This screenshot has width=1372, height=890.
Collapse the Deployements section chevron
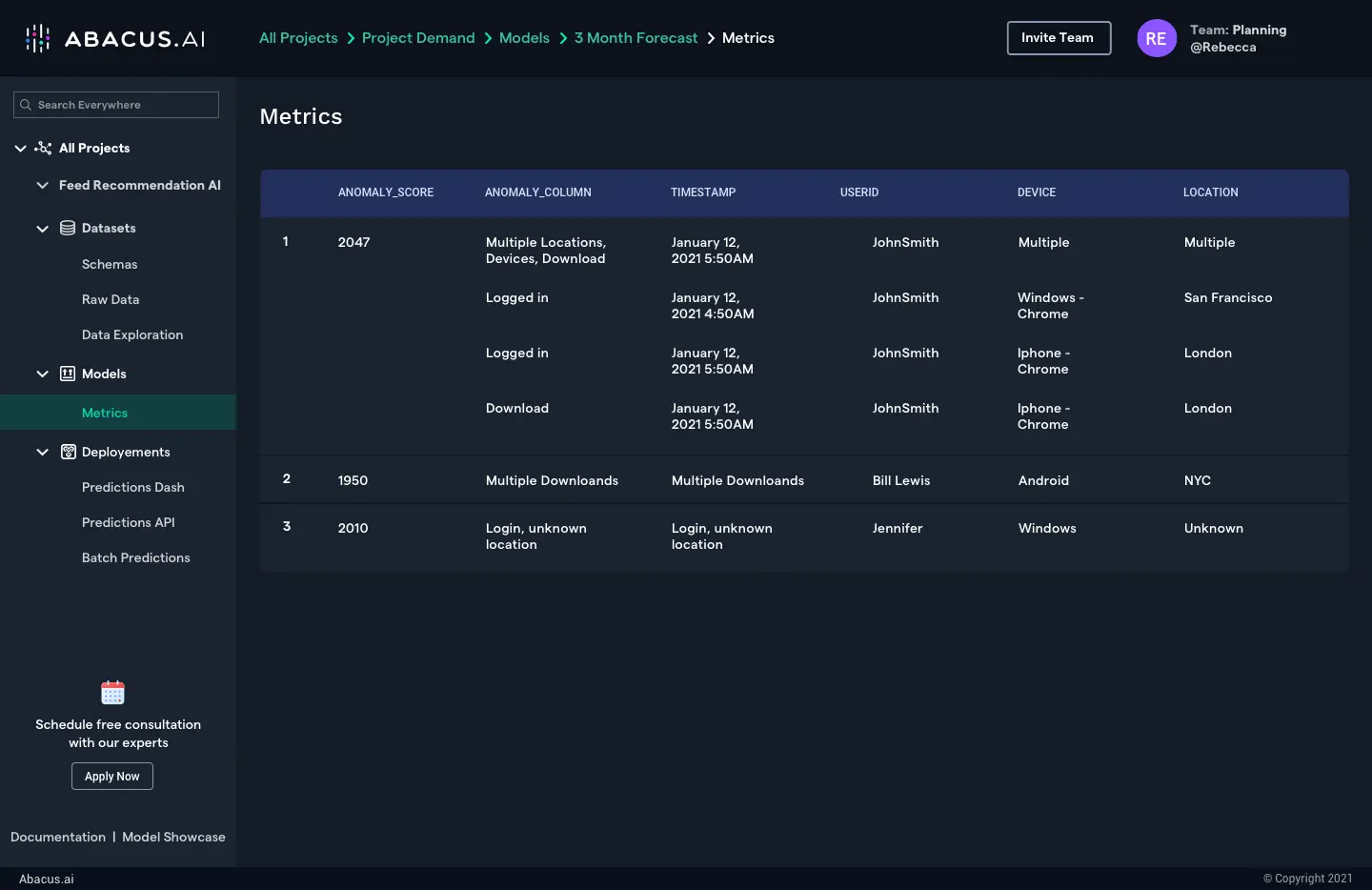(42, 453)
